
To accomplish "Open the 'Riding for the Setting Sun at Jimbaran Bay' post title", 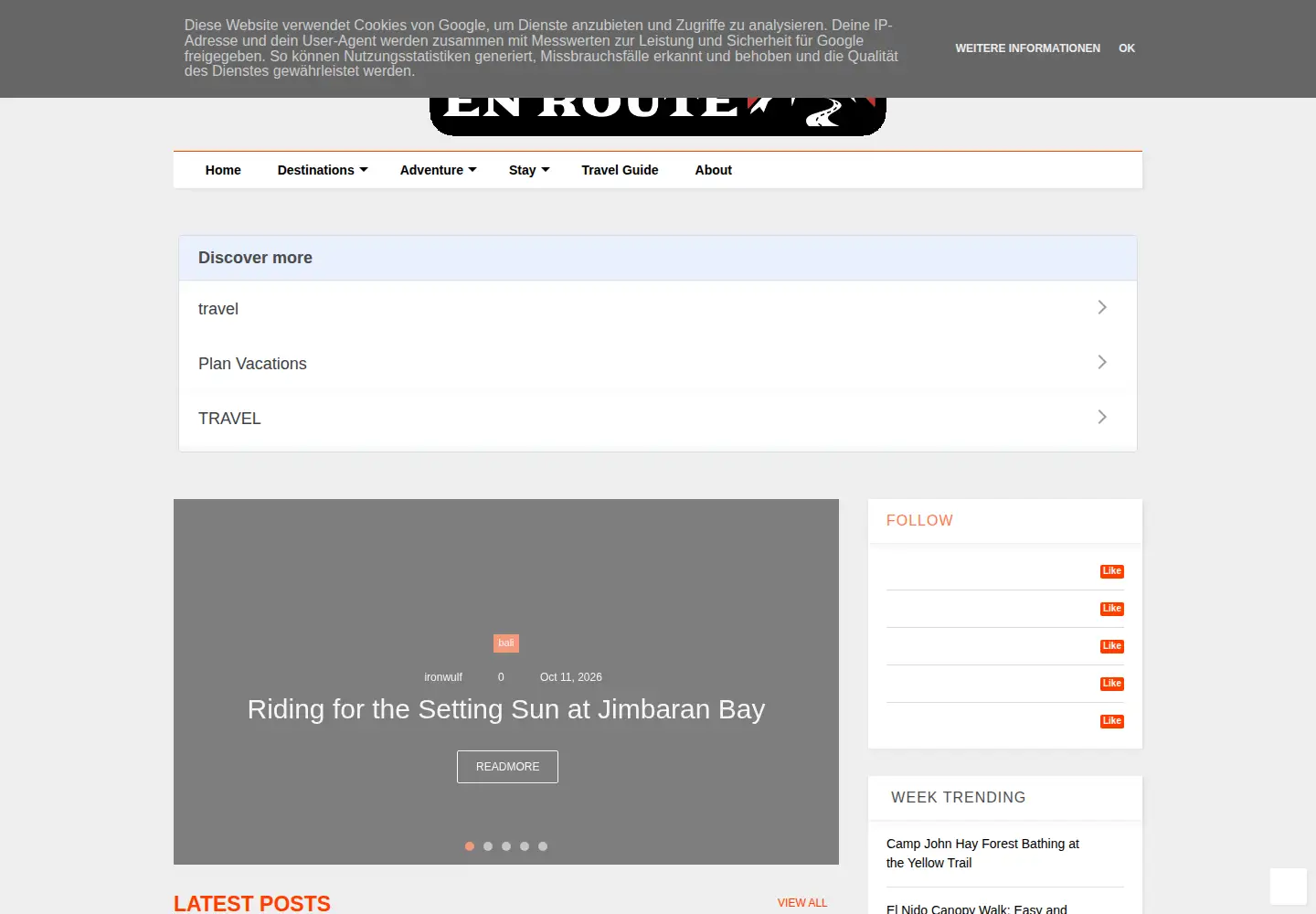I will tap(506, 709).
